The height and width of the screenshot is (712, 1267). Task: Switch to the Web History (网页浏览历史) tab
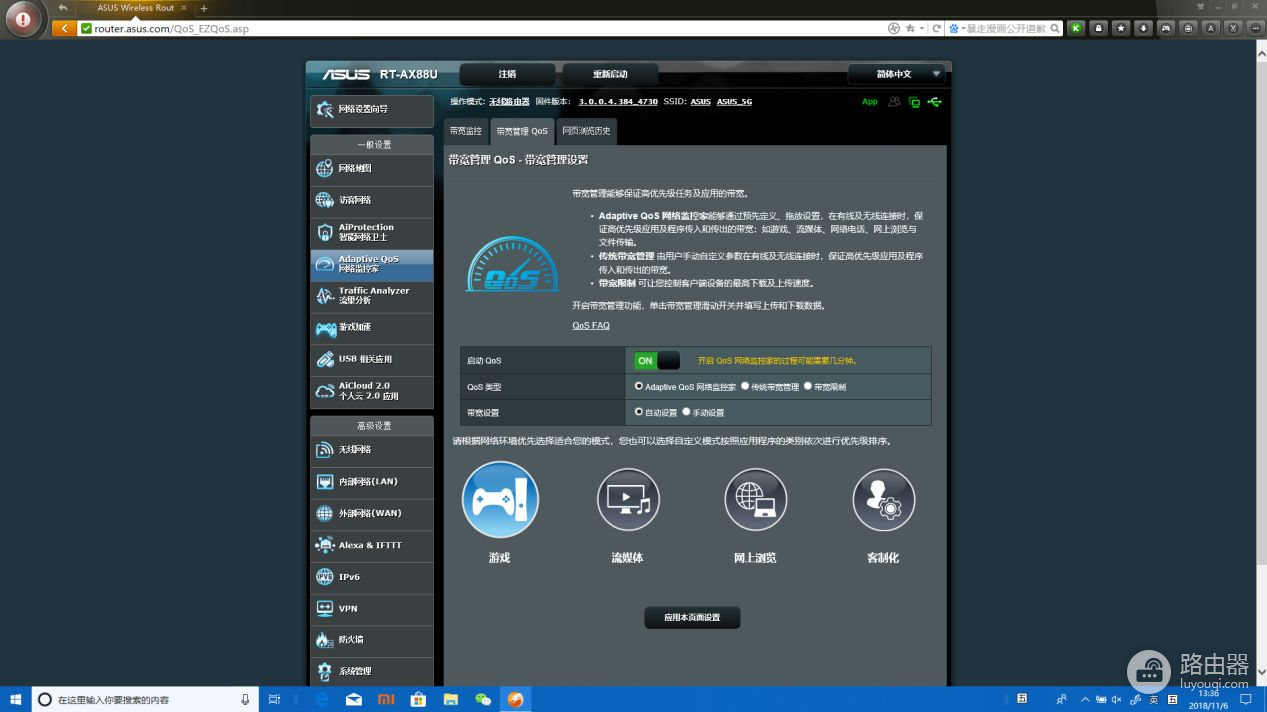585,131
